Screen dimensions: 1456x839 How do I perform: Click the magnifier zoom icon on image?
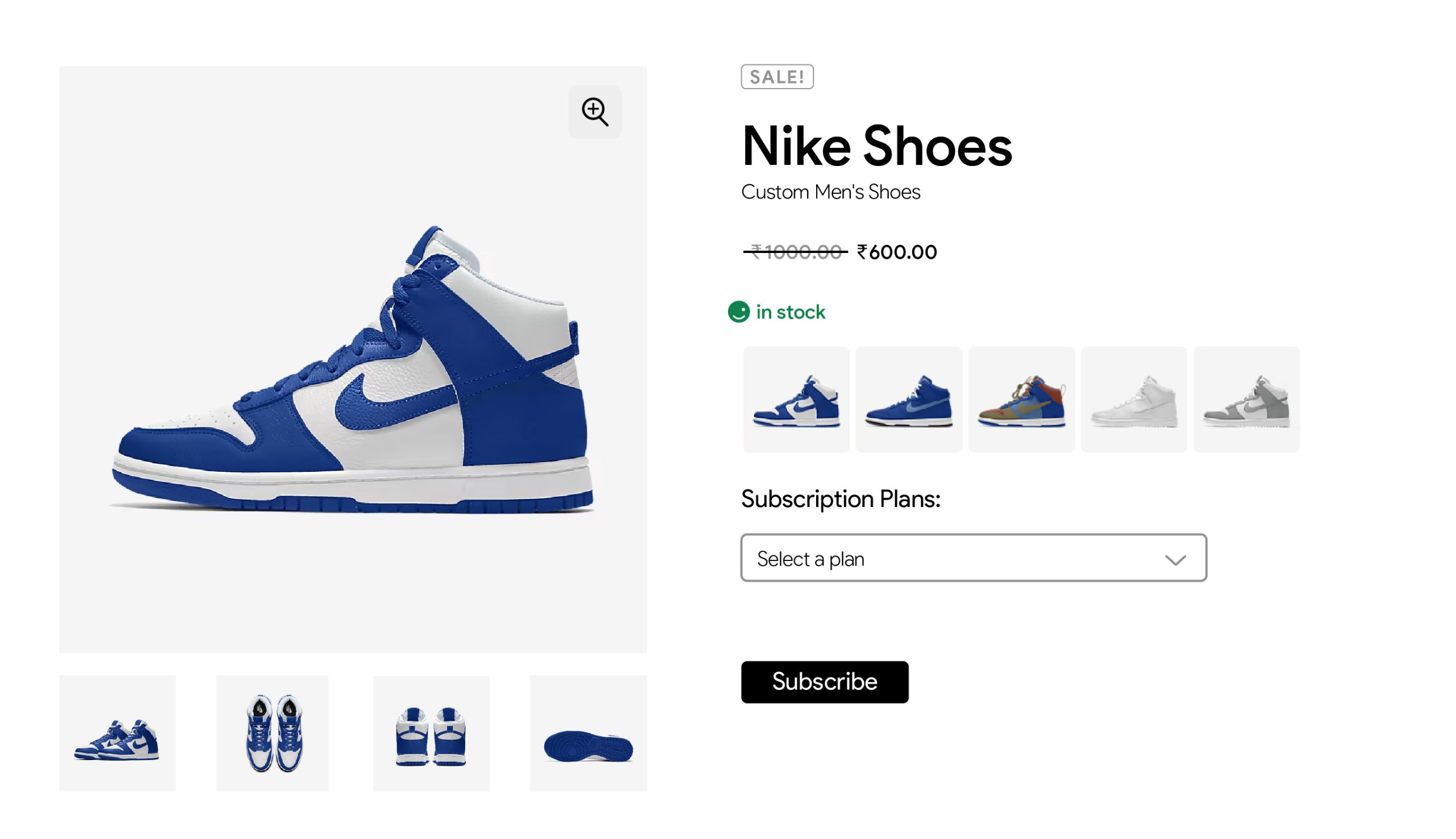pos(595,112)
